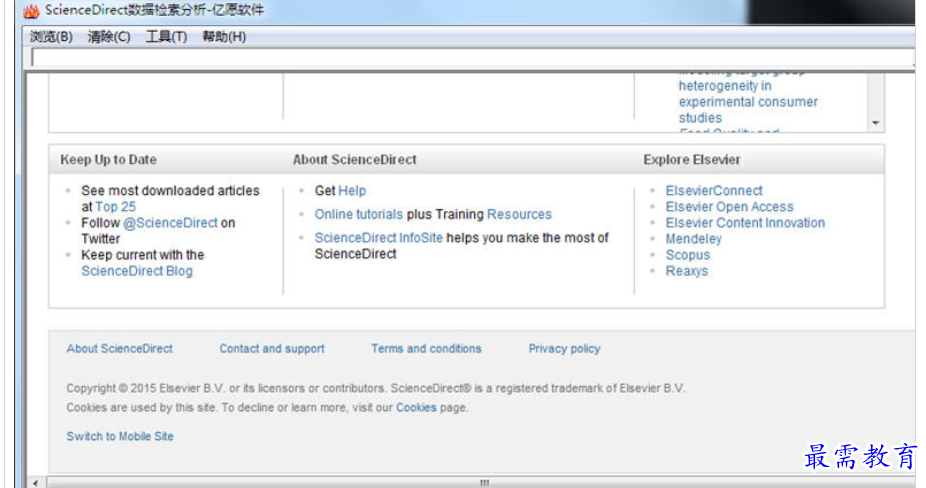This screenshot has width=926, height=488.
Task: Click the 'Keep Up to Date' heading
Action: click(x=109, y=160)
